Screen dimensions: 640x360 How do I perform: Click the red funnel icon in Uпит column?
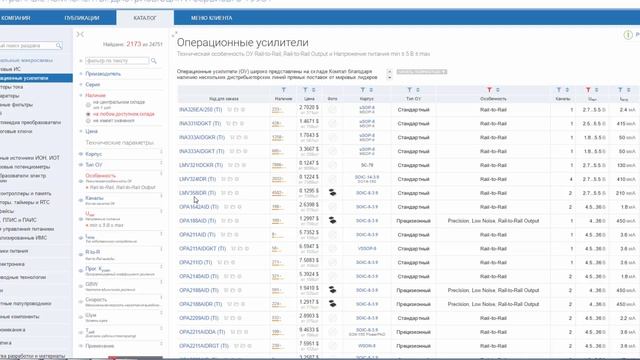click(588, 90)
